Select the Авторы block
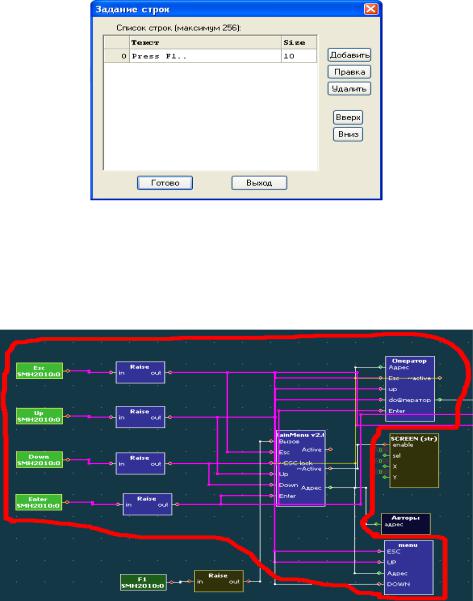This screenshot has height=601, width=473. tap(406, 524)
